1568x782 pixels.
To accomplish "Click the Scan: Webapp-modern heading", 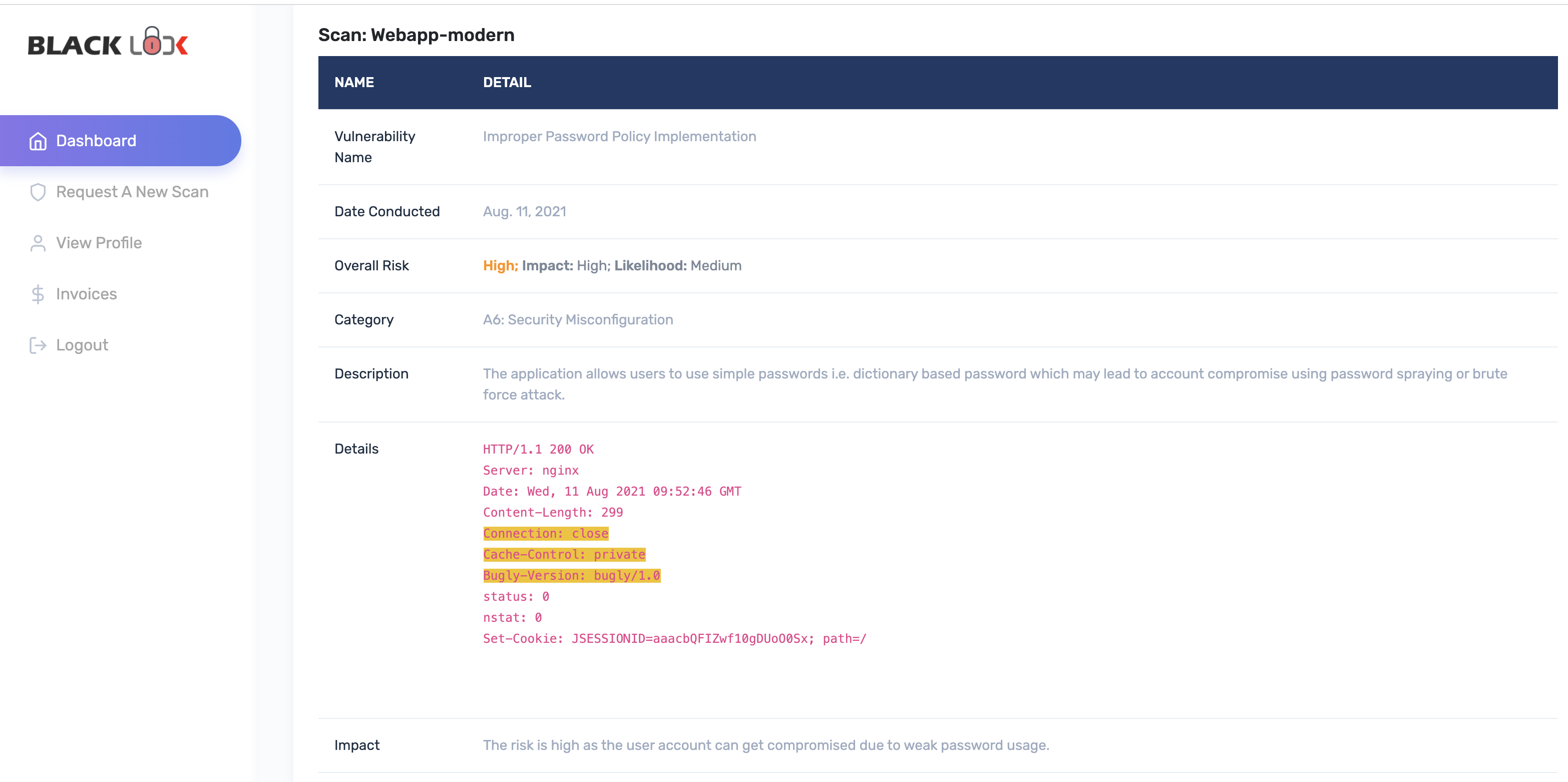I will 417,35.
